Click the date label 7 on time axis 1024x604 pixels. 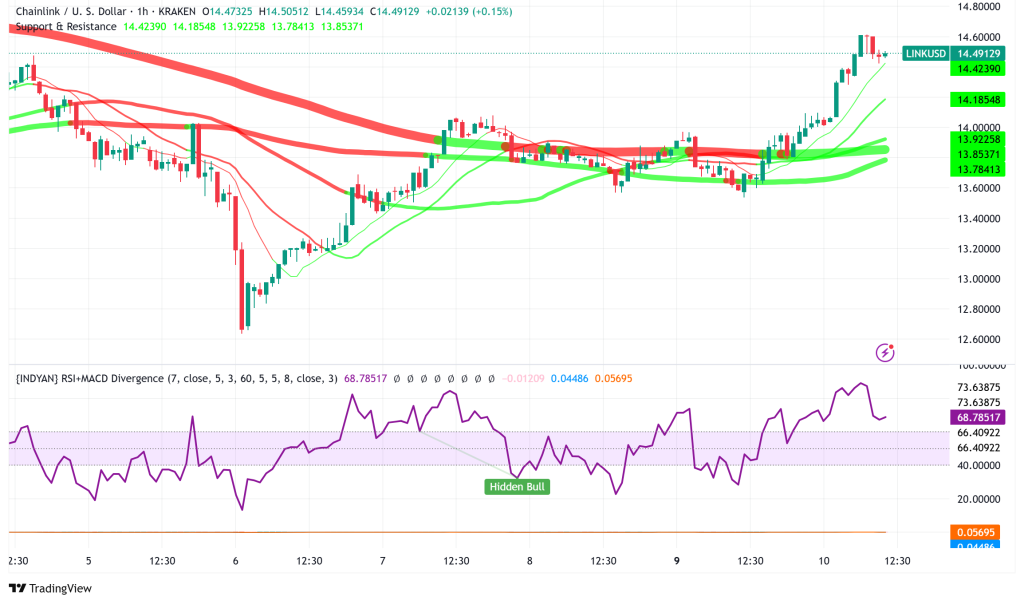(x=383, y=561)
